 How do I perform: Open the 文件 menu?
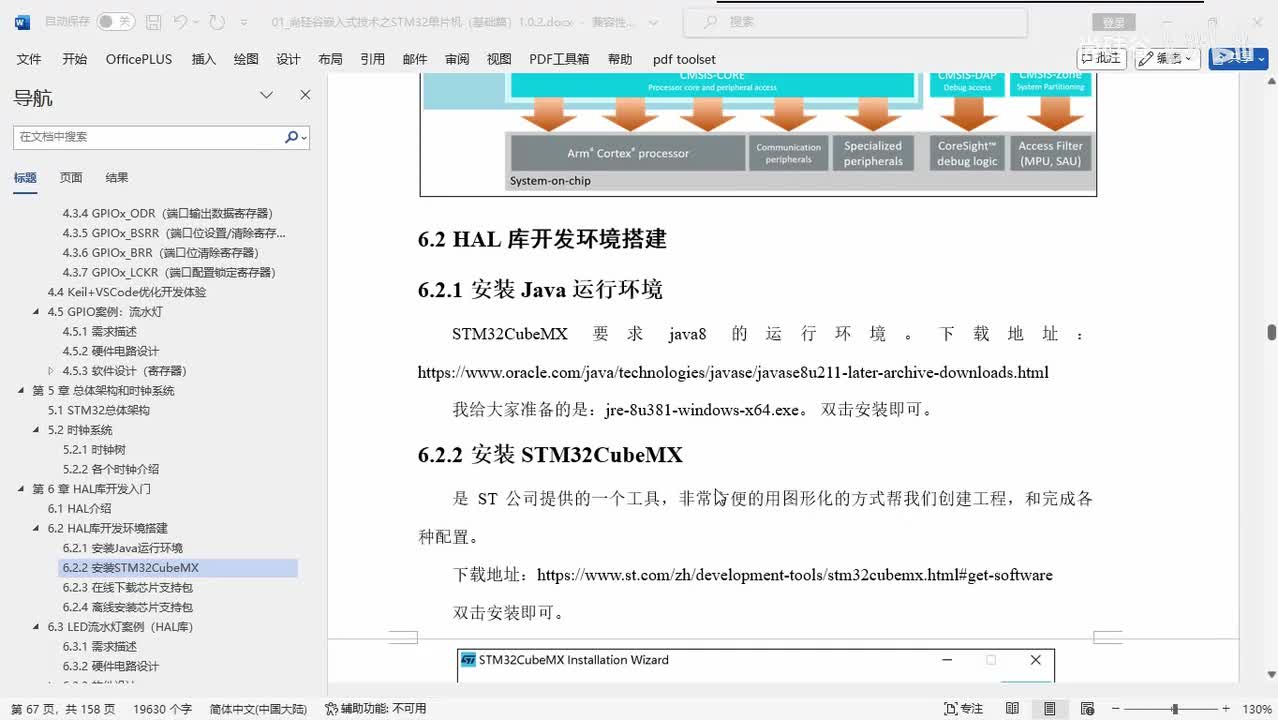[x=29, y=59]
